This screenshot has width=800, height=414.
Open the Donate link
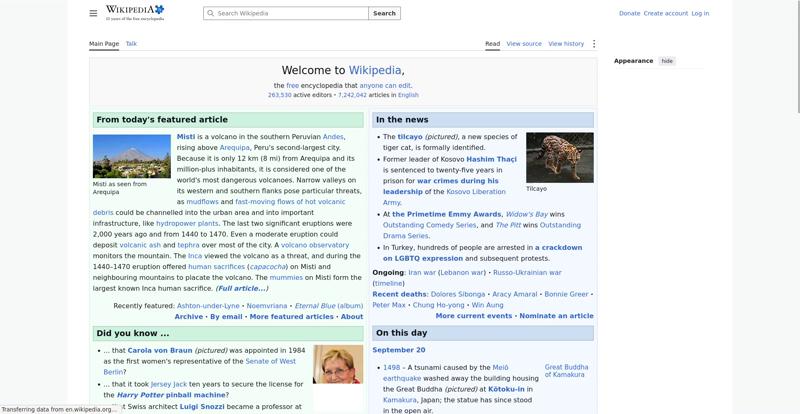coord(629,13)
